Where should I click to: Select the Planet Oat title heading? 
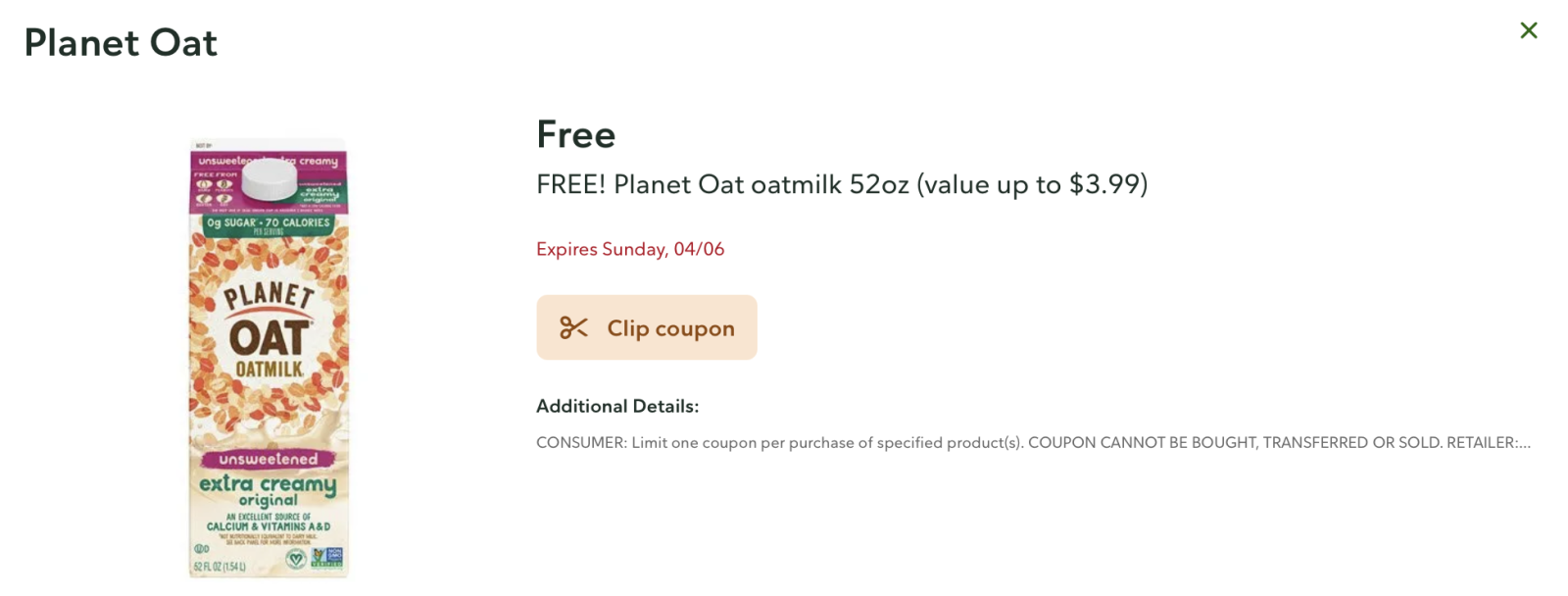click(121, 42)
